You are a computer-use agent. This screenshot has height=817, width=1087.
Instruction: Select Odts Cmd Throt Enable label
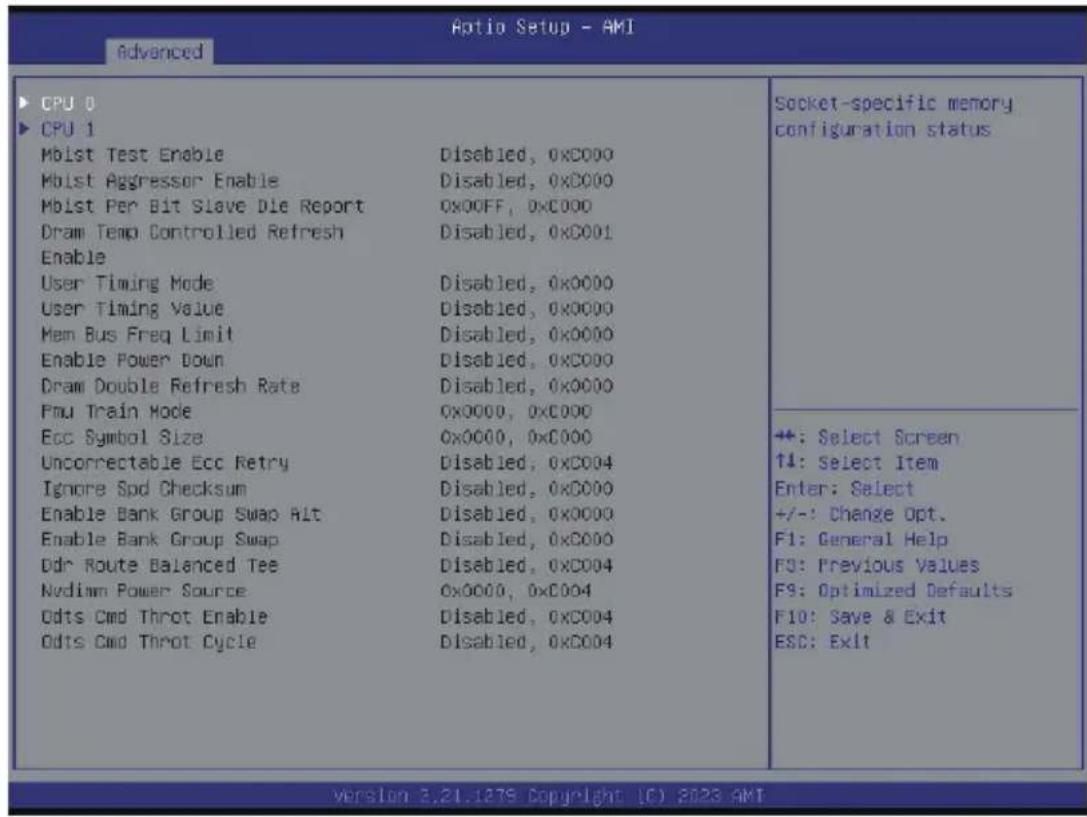click(x=154, y=616)
